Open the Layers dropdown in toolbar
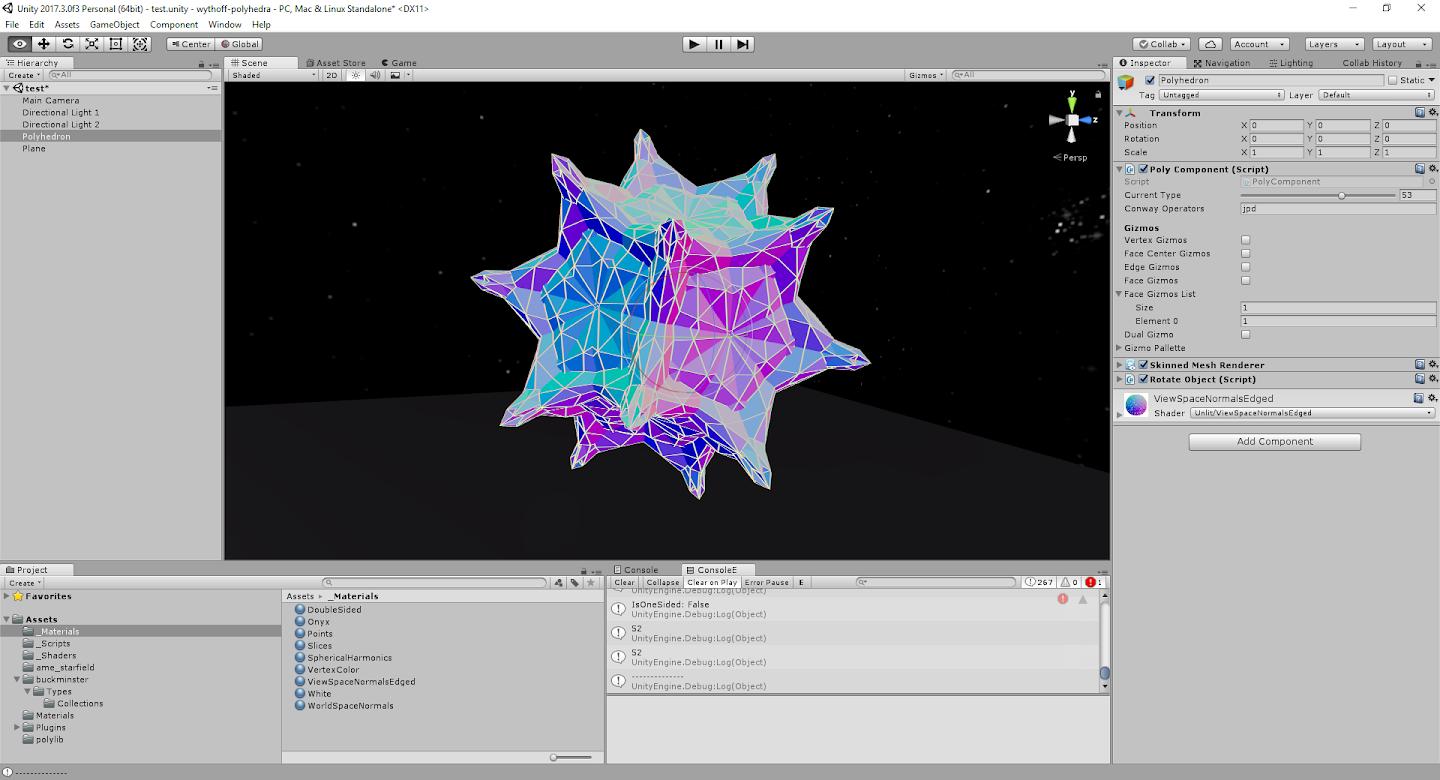 click(x=1335, y=44)
